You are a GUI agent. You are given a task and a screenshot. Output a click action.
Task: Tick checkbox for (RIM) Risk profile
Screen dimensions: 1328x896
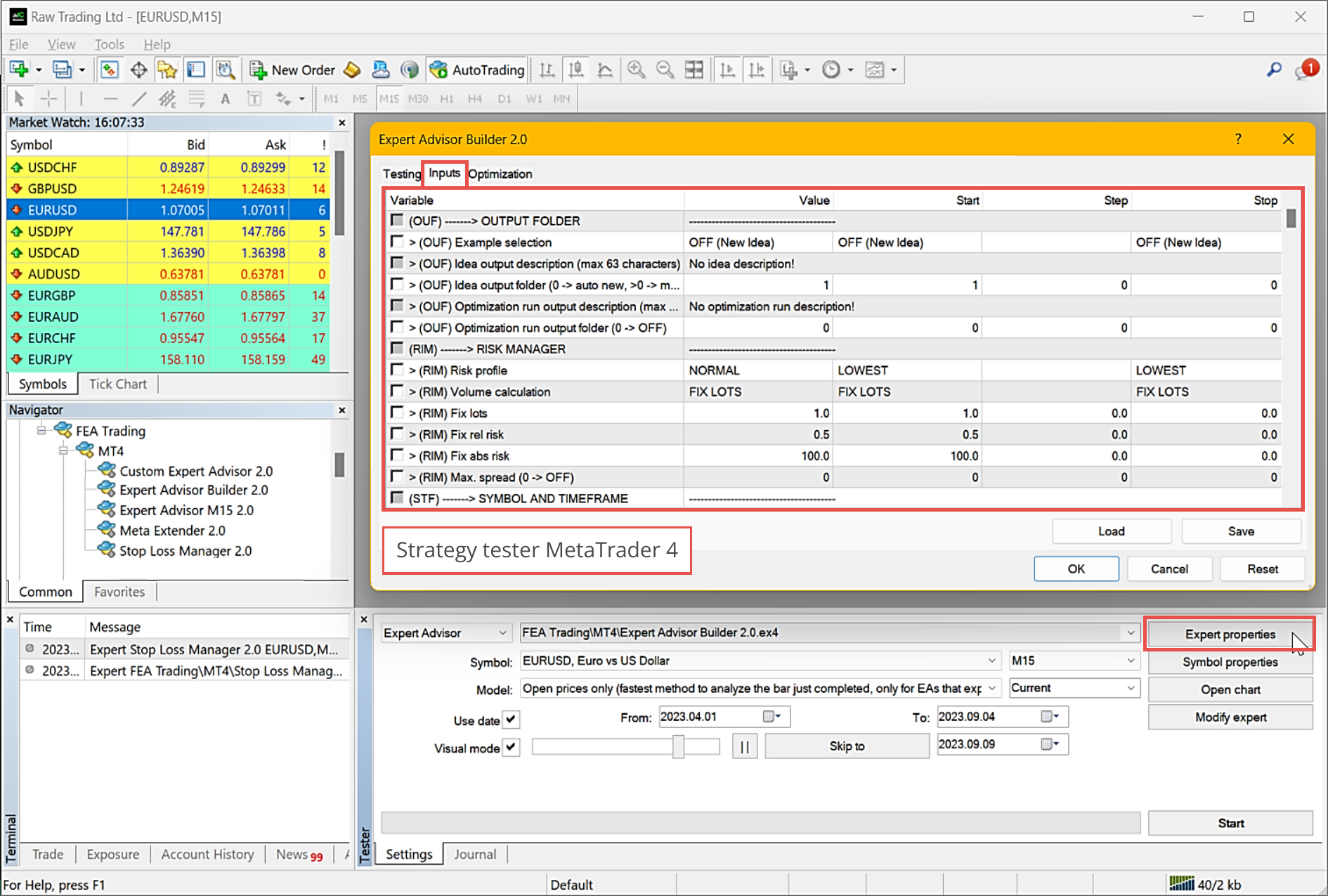pyautogui.click(x=397, y=370)
